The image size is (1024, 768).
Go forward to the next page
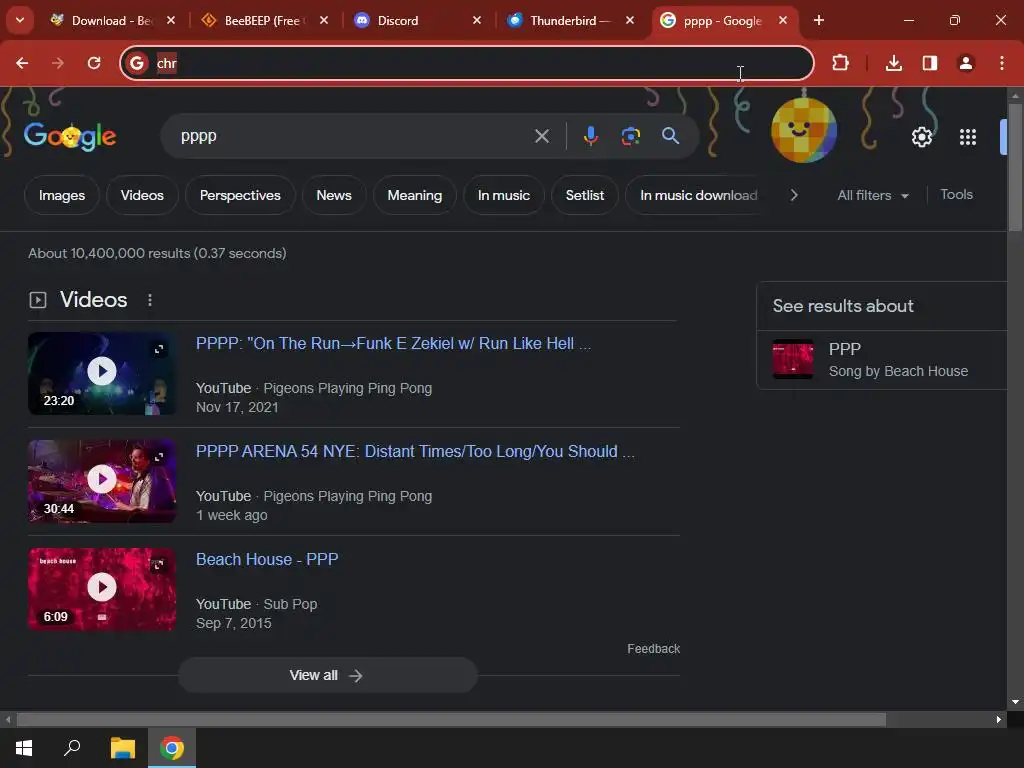[58, 63]
